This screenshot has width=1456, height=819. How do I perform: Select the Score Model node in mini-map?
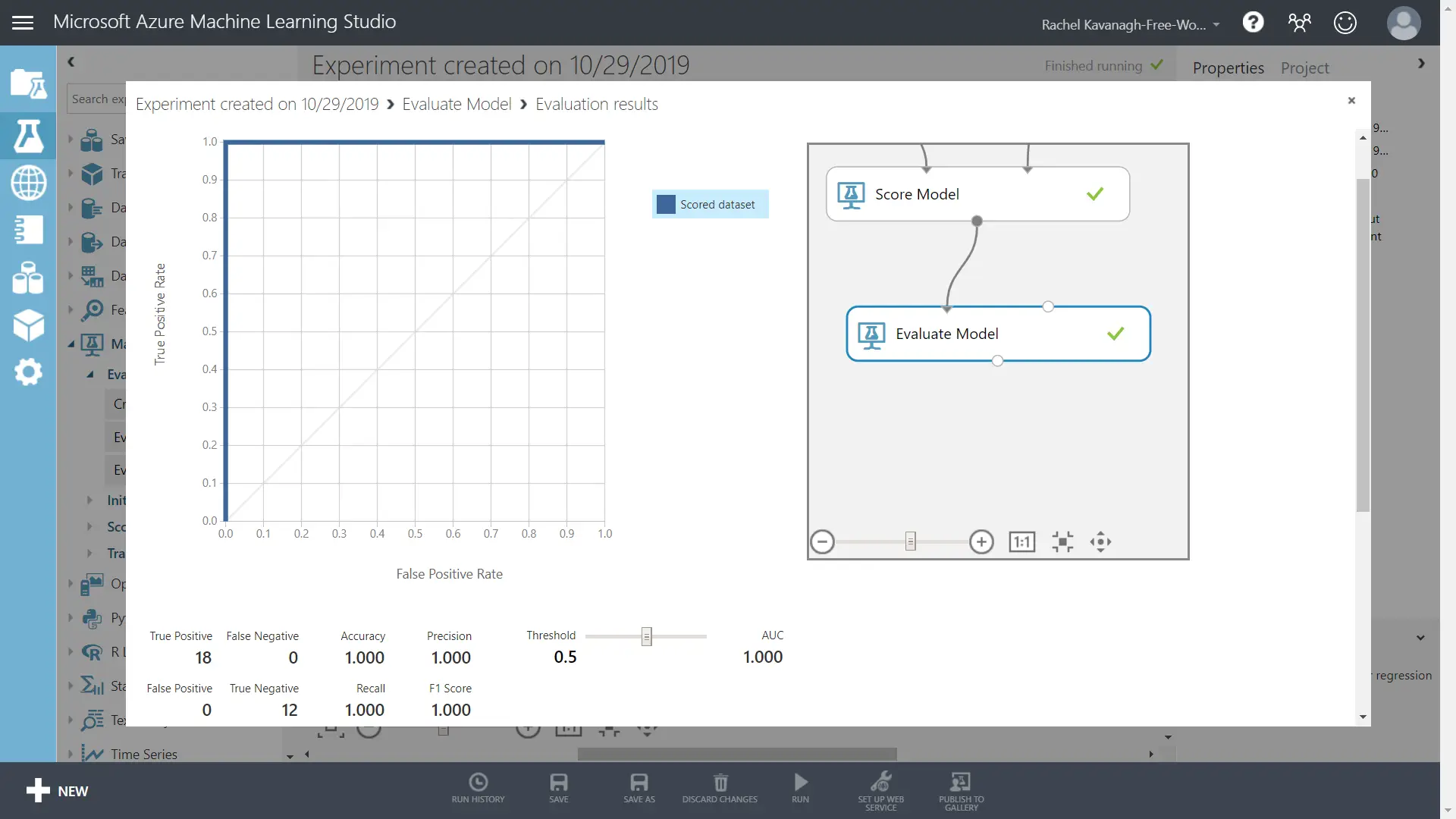coord(977,194)
